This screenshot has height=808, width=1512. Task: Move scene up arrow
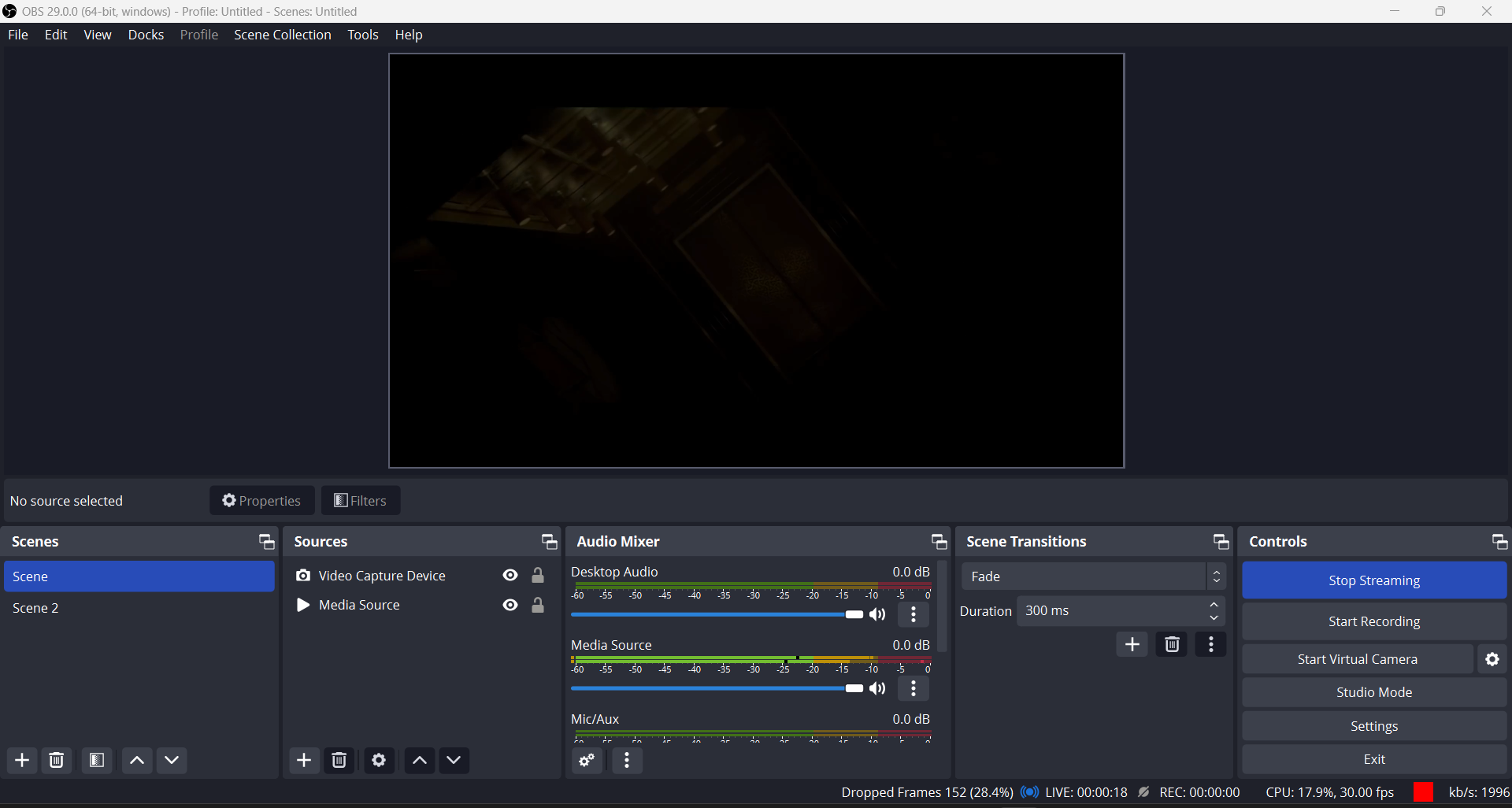137,760
